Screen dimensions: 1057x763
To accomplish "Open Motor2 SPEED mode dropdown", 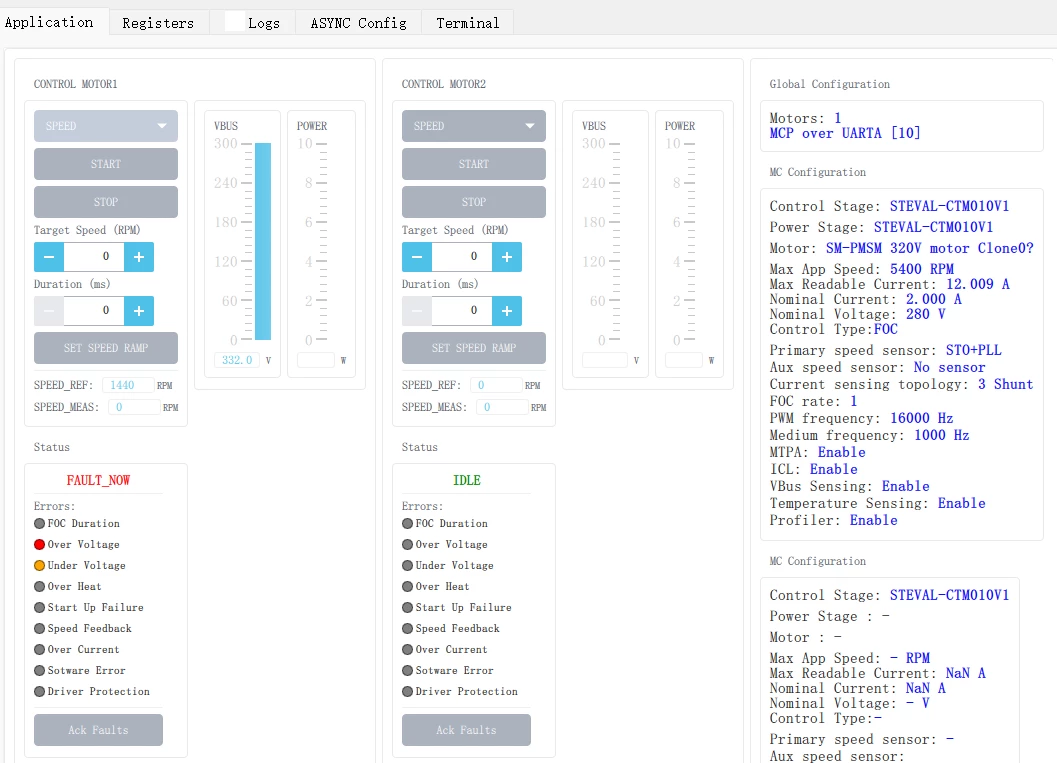I will tap(474, 126).
